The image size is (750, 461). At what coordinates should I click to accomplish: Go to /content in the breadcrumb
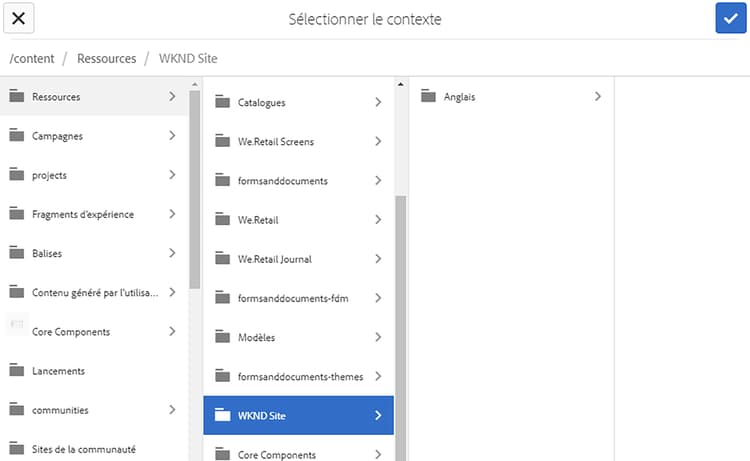point(32,59)
